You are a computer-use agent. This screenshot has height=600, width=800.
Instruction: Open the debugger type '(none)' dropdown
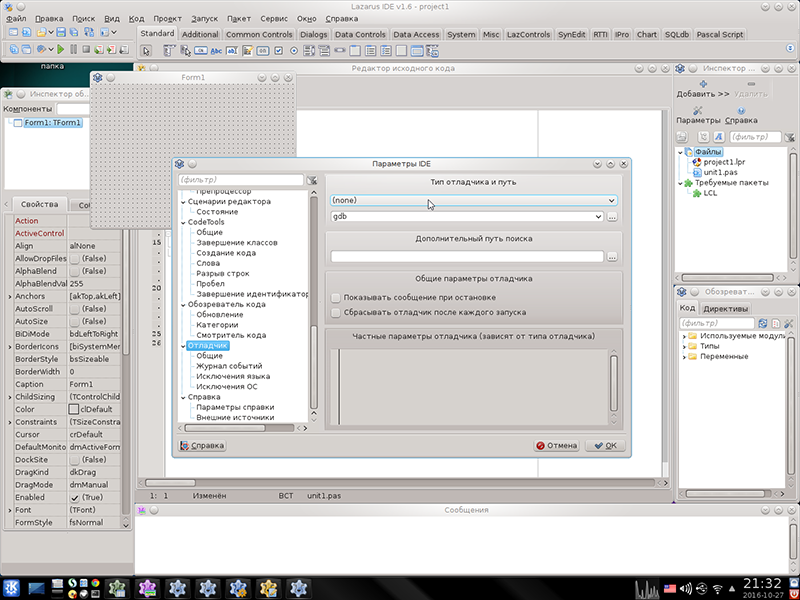coord(474,201)
